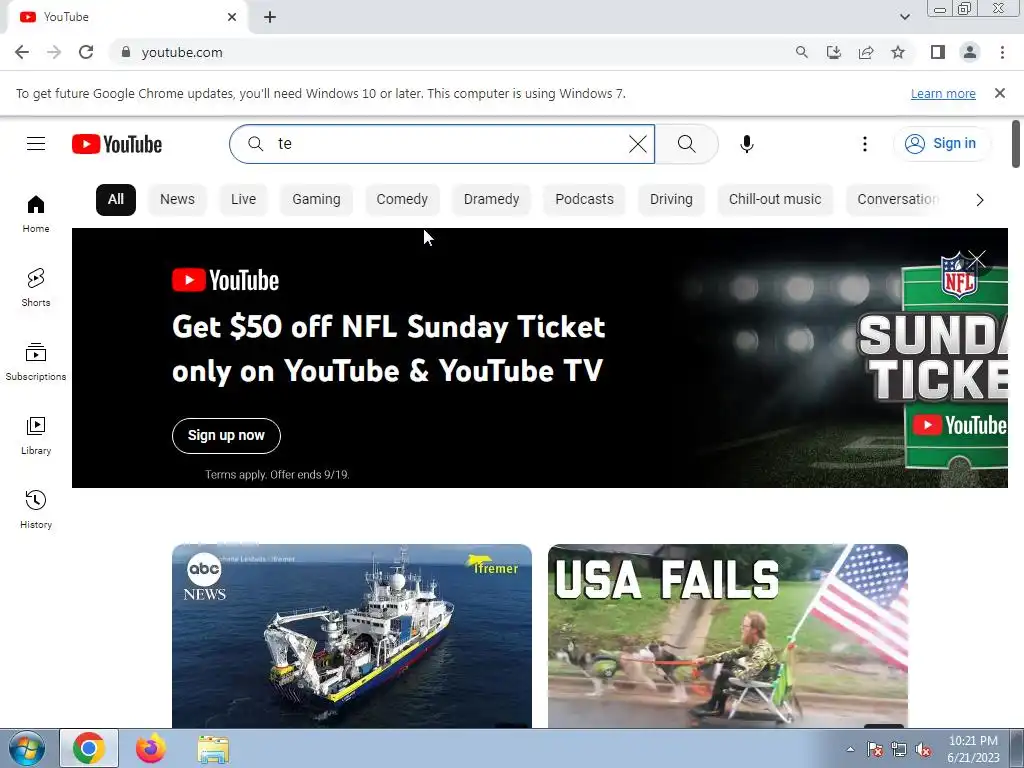Bookmark this page with the star icon

coord(898,52)
